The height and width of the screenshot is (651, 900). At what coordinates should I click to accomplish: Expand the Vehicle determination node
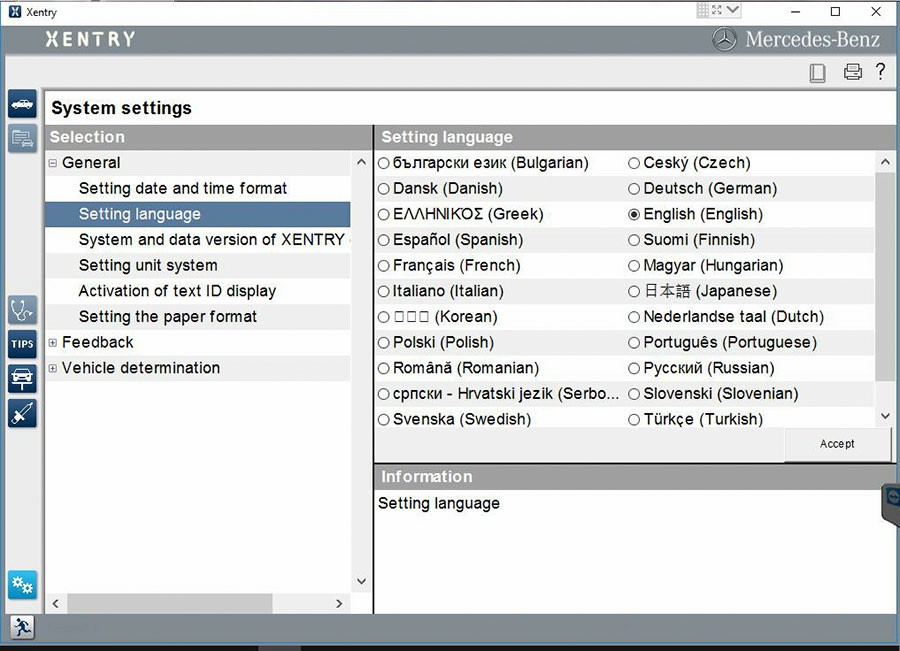(53, 368)
